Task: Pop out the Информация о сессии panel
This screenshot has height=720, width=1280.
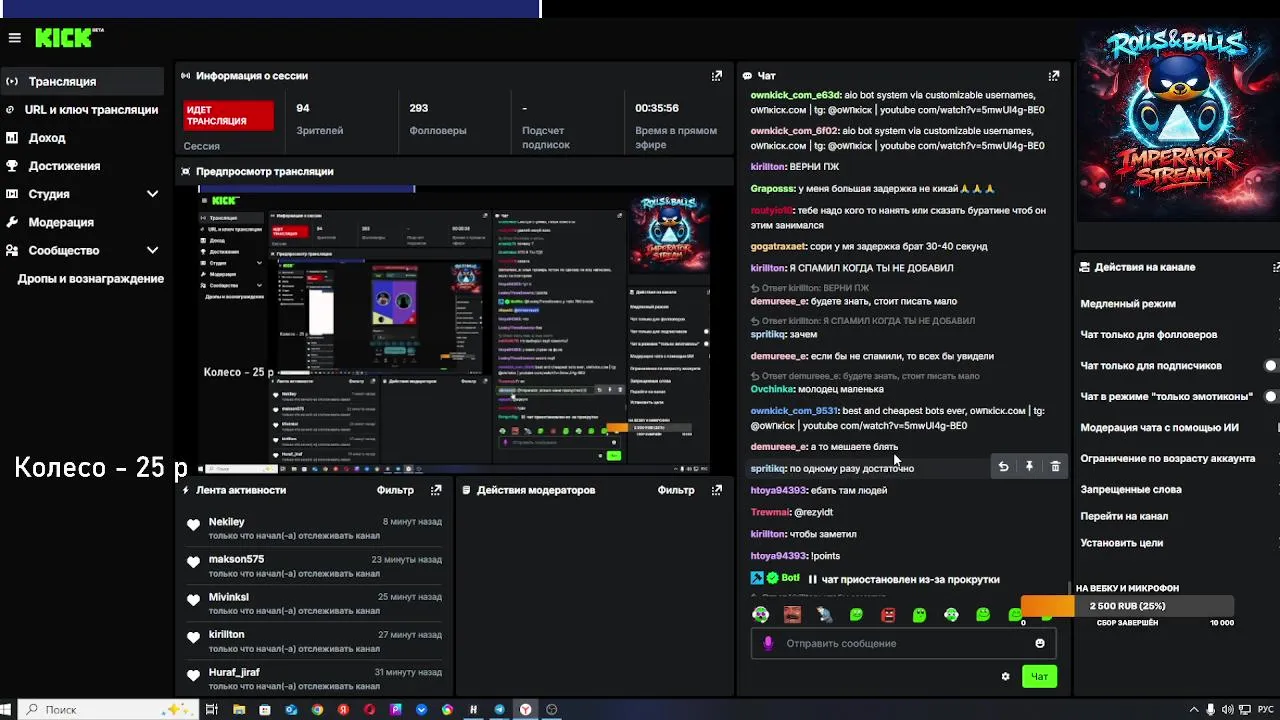Action: (716, 76)
